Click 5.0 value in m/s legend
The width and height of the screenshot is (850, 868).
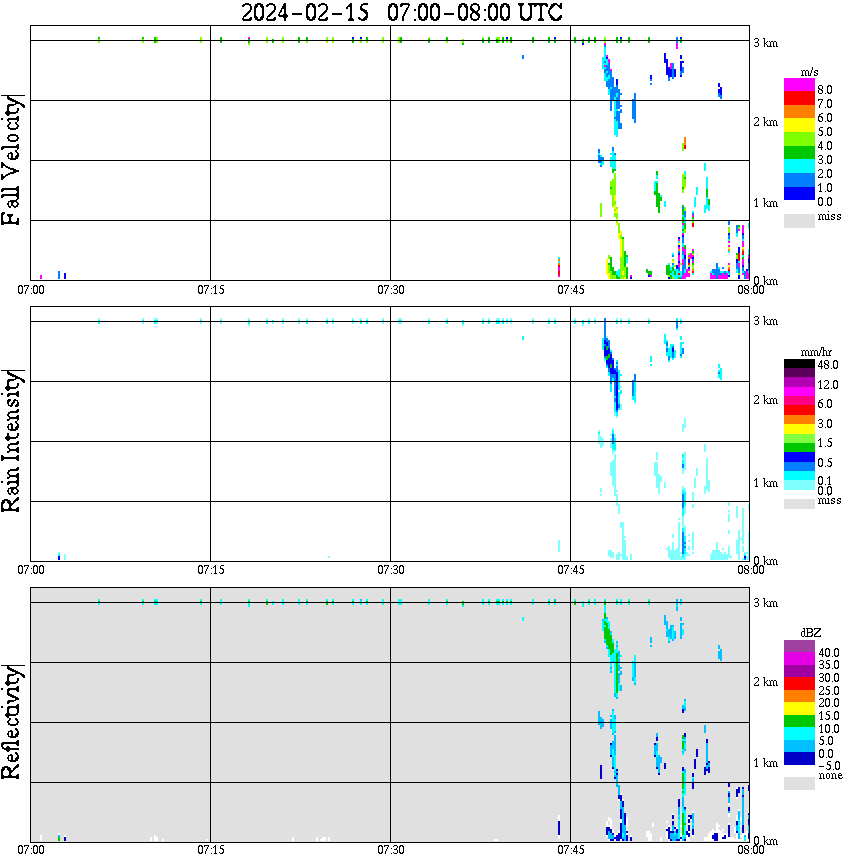pos(825,132)
